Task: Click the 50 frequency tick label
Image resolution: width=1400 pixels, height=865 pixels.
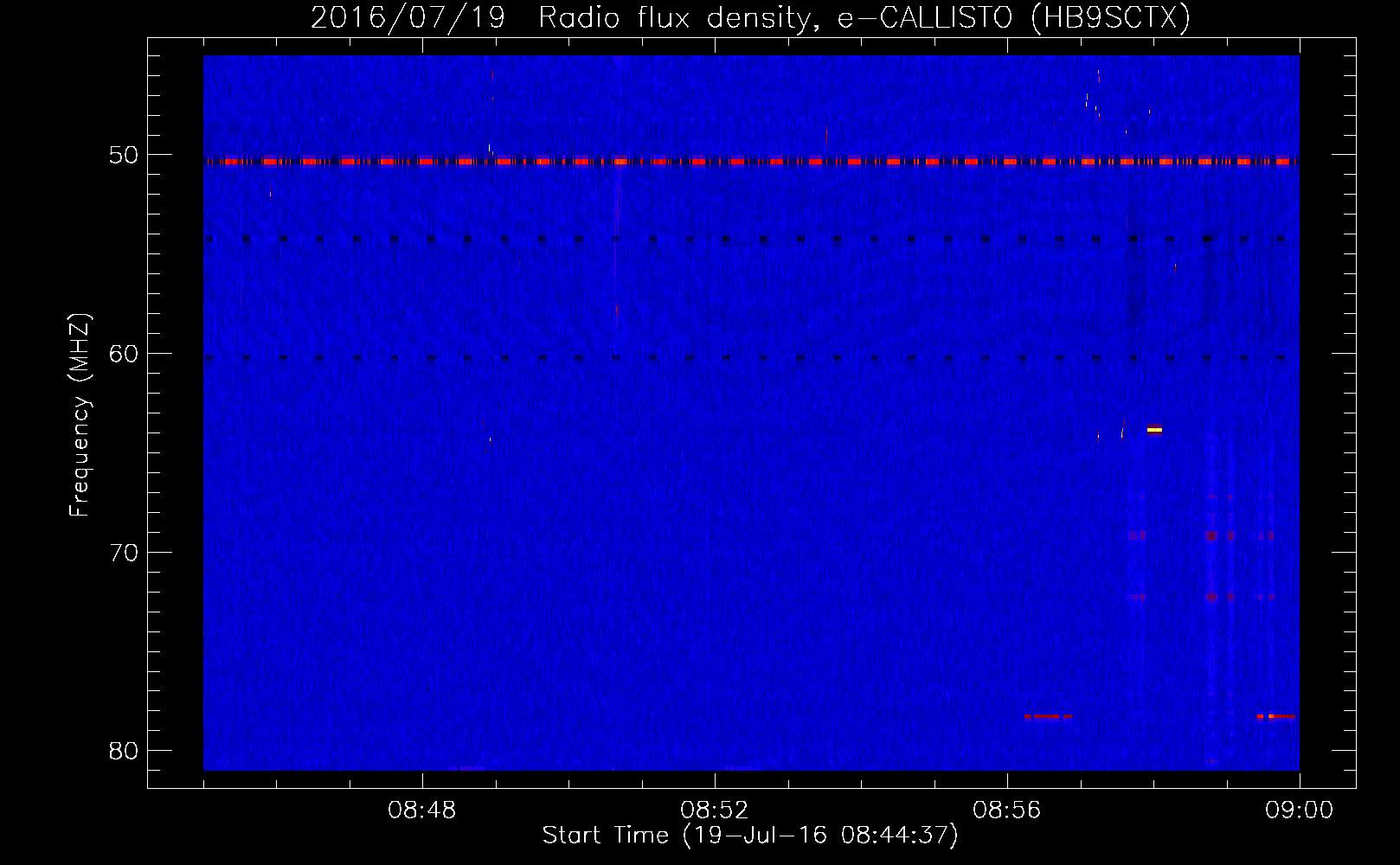Action: coord(124,155)
